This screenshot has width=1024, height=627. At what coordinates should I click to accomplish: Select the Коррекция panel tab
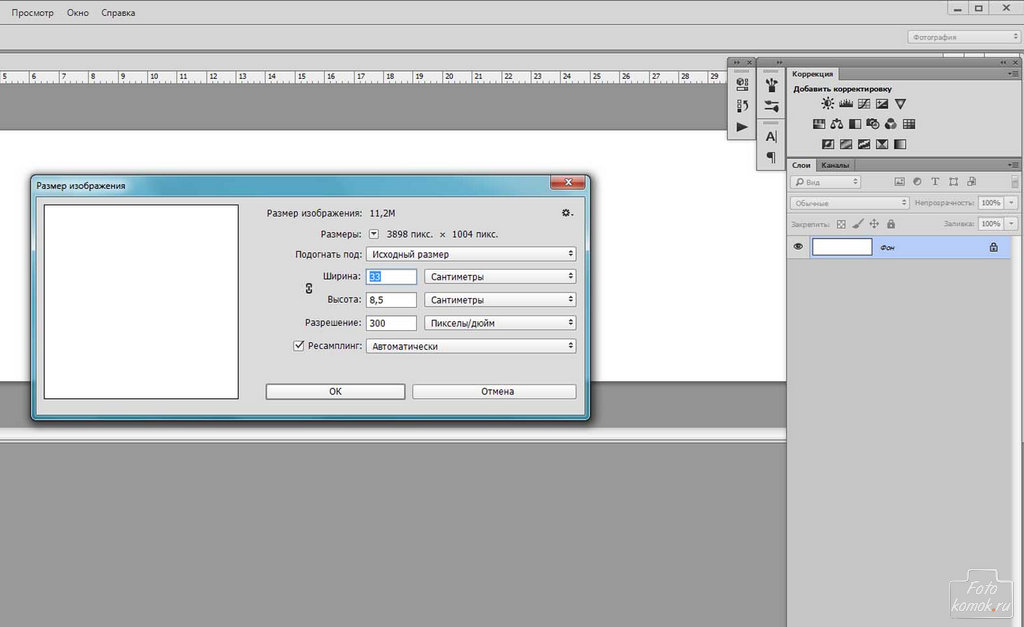coord(812,74)
